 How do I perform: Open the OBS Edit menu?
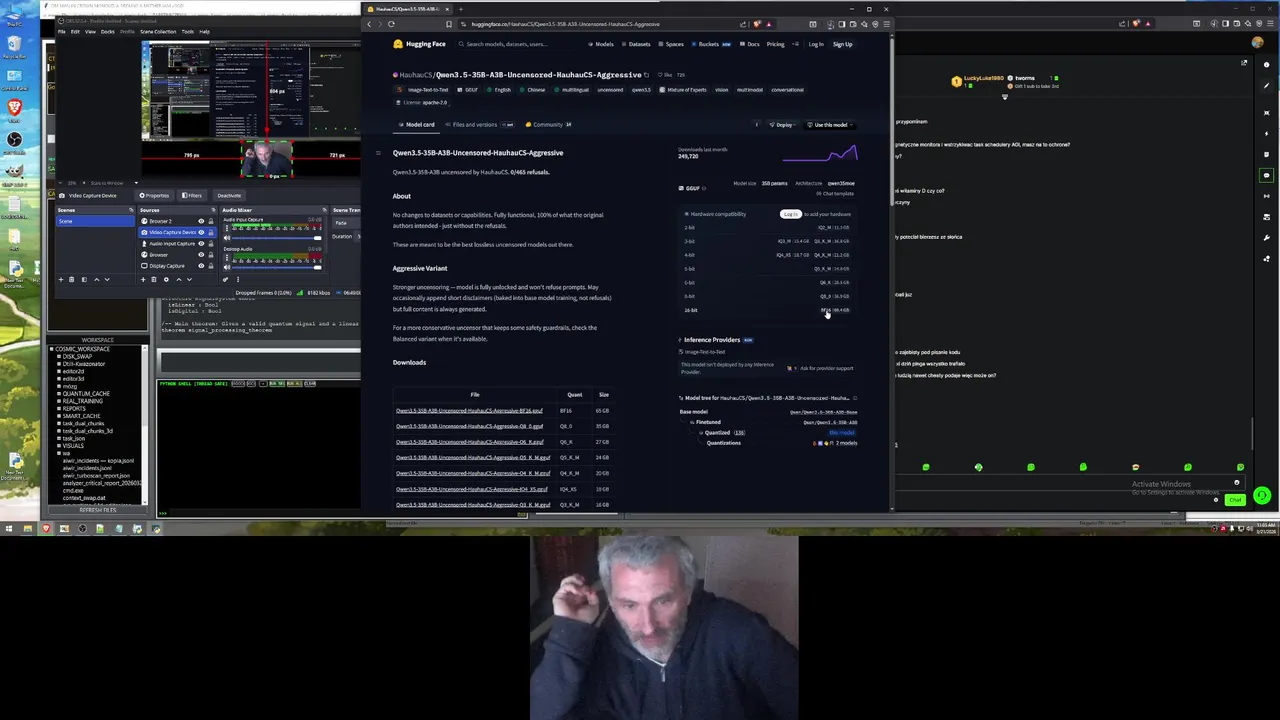coord(75,31)
